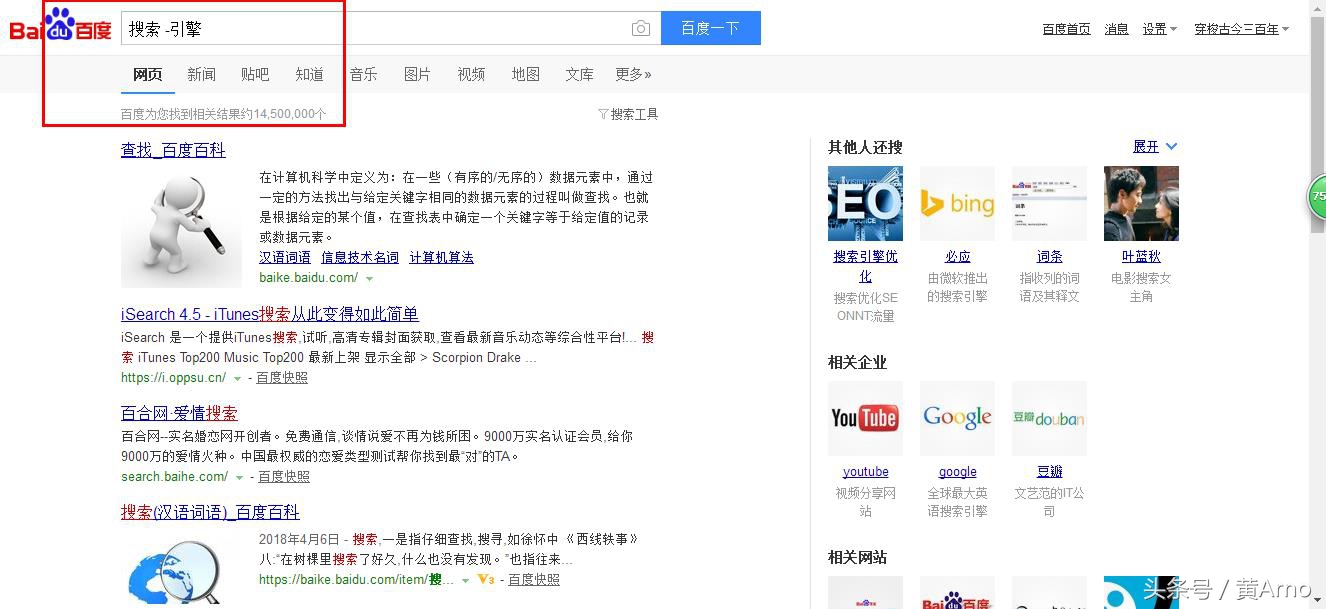Open the 叶蓝秋 link

pos(1141,257)
